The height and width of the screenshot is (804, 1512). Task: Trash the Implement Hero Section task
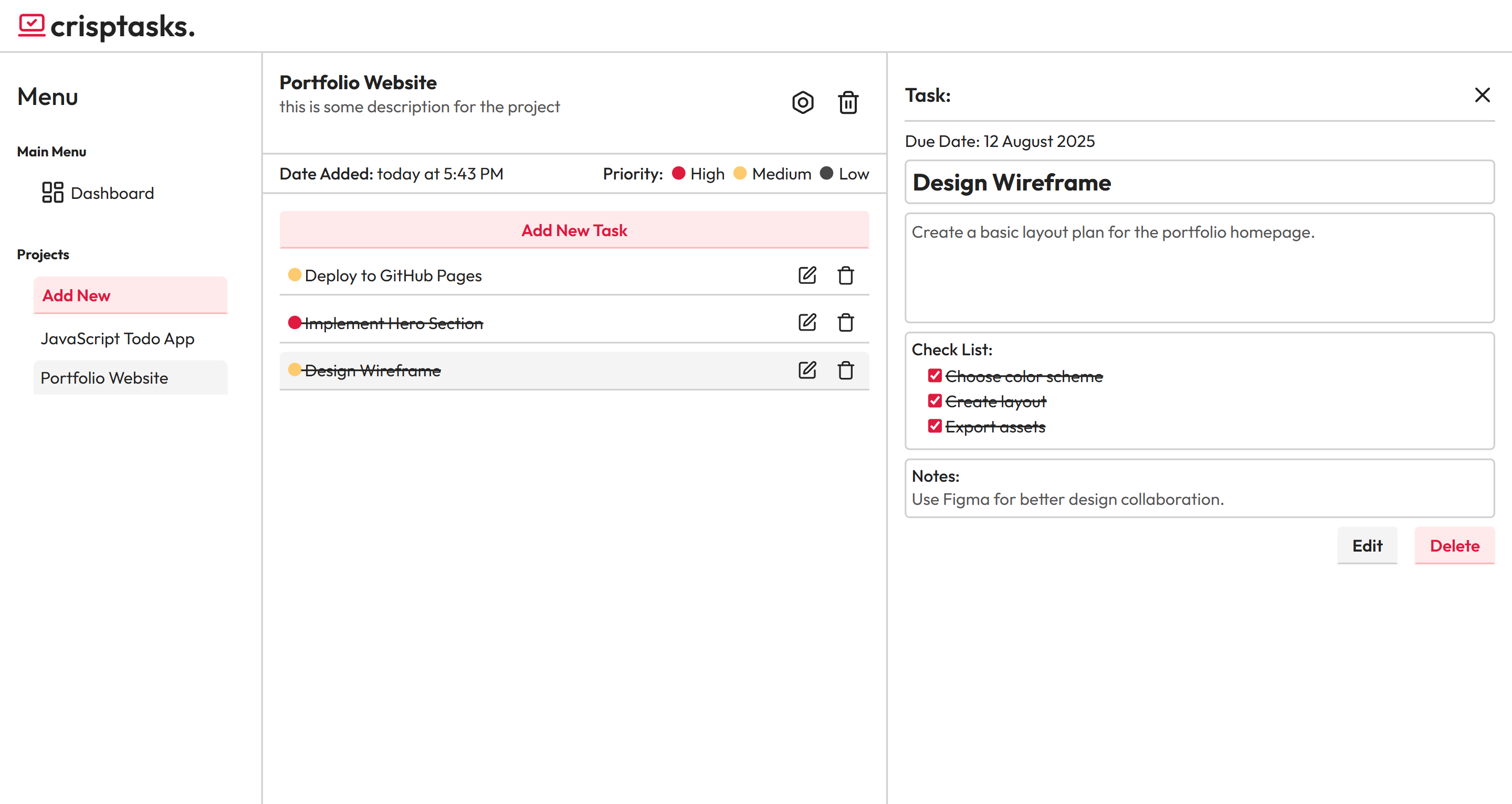tap(845, 322)
